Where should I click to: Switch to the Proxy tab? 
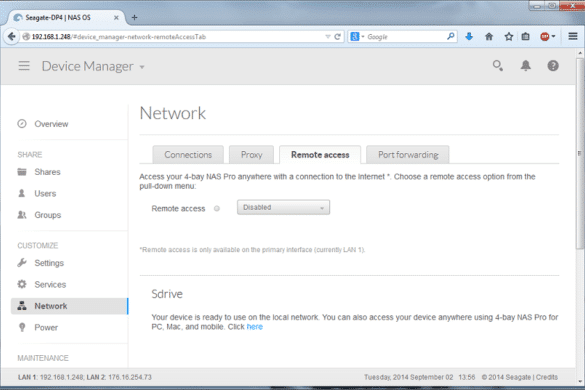click(x=251, y=155)
